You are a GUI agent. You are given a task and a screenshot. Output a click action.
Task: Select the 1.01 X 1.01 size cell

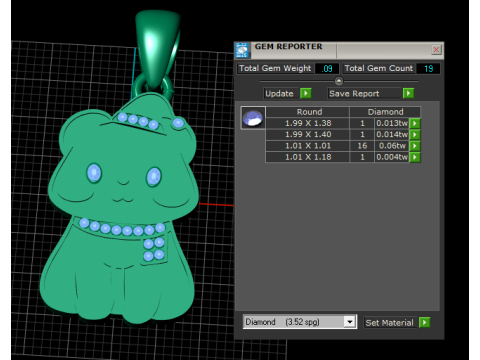point(308,146)
